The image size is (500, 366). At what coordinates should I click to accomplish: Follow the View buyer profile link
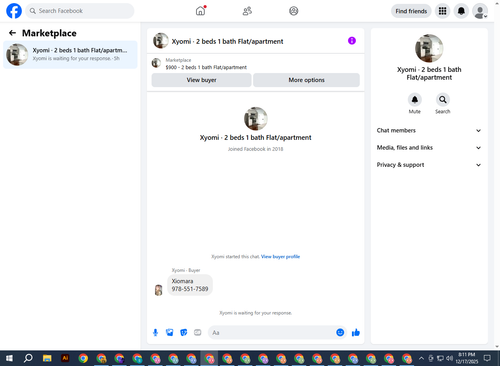pyautogui.click(x=280, y=256)
